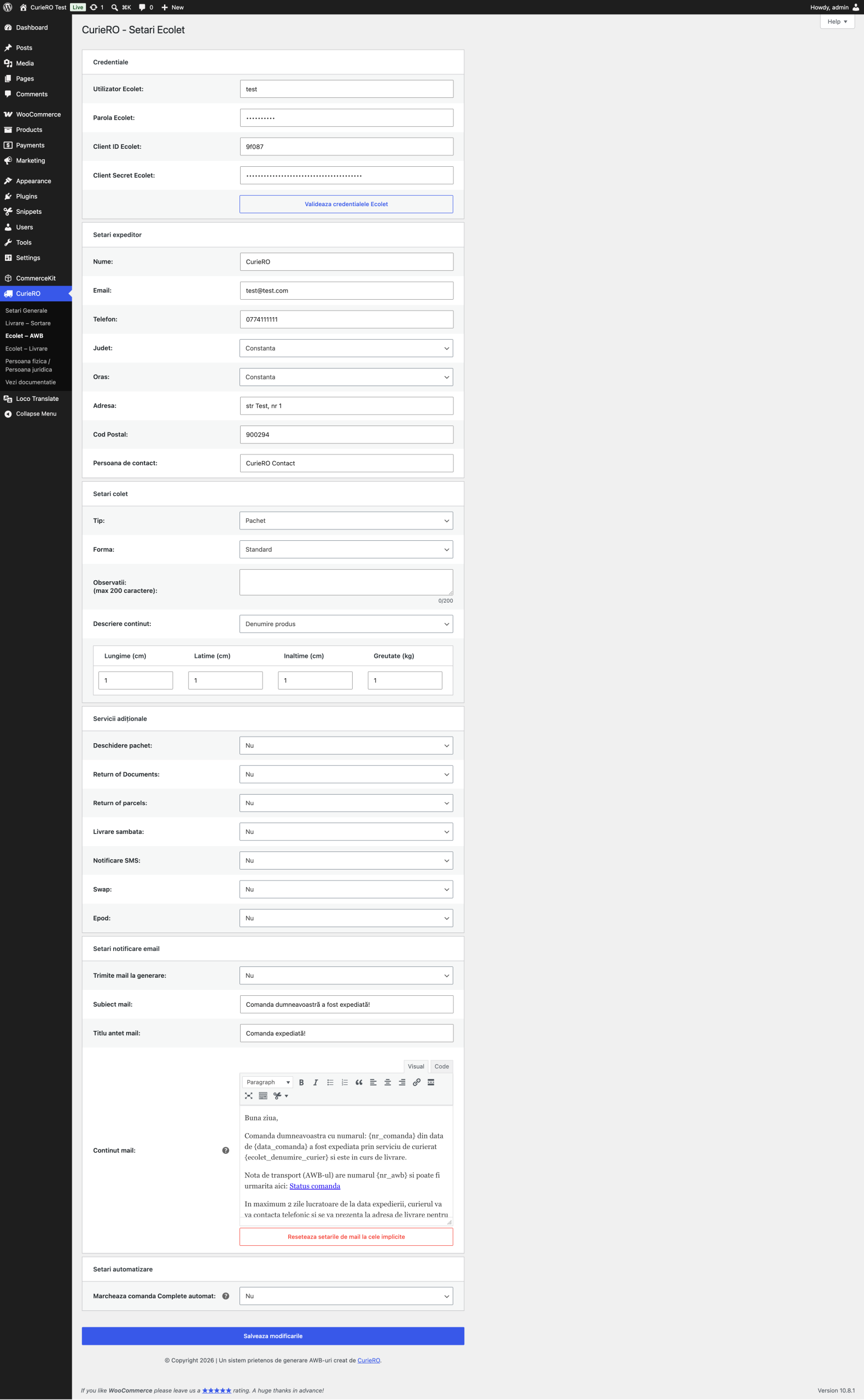Expand the Tip dropdown showing Pachet
This screenshot has height=1400, width=864.
pos(346,521)
